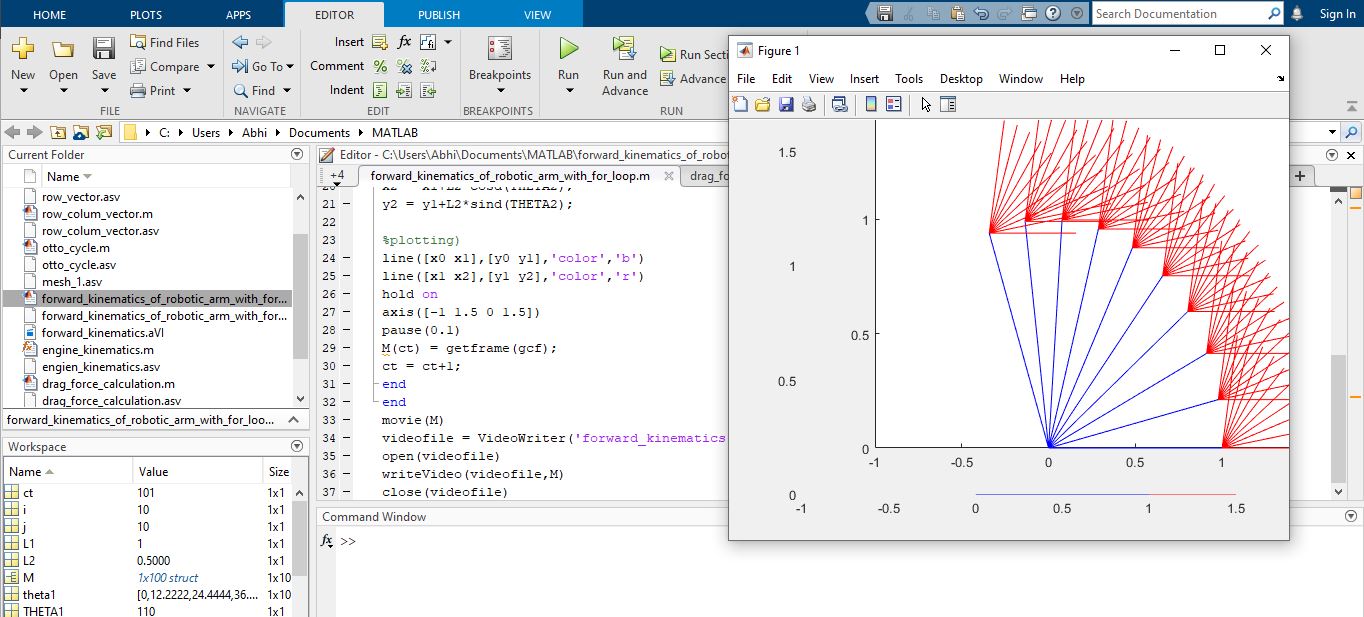Select forward_kinematics_of_robotic_arm_with_for_loop.m editor tab
This screenshot has height=617, width=1364.
(x=510, y=175)
